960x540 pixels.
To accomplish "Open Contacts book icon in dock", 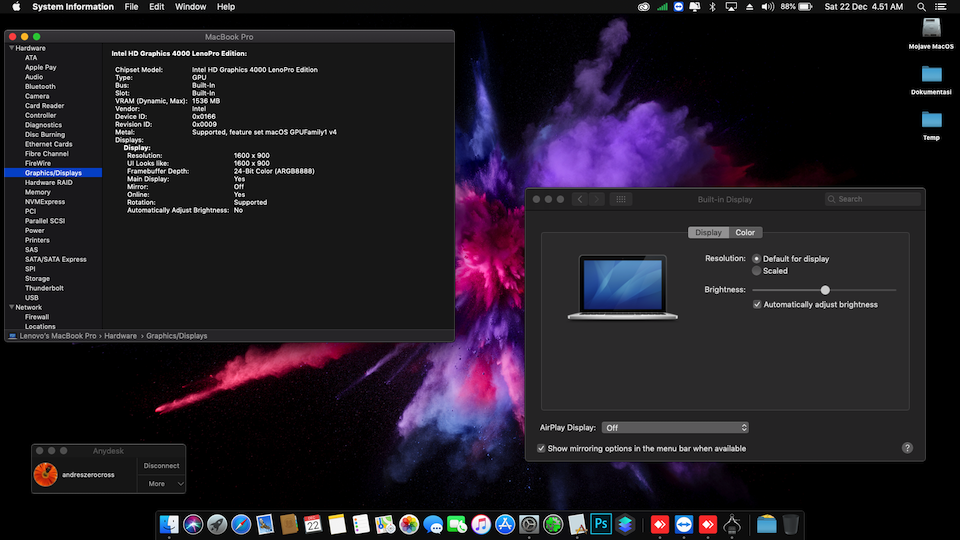I will point(289,525).
